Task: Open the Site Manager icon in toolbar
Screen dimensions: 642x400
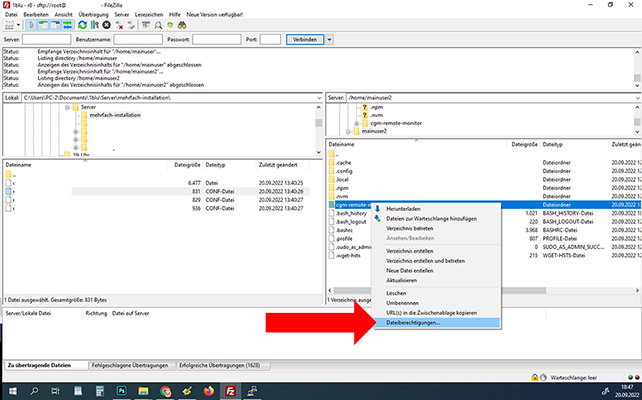Action: pos(9,25)
